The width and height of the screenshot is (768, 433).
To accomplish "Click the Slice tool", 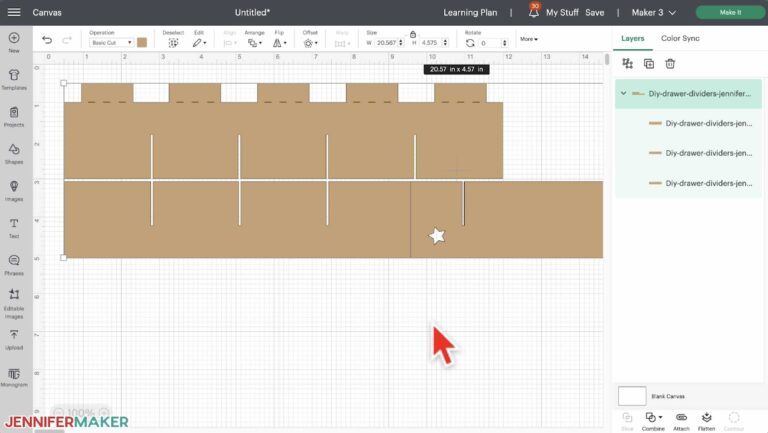I will [x=627, y=421].
